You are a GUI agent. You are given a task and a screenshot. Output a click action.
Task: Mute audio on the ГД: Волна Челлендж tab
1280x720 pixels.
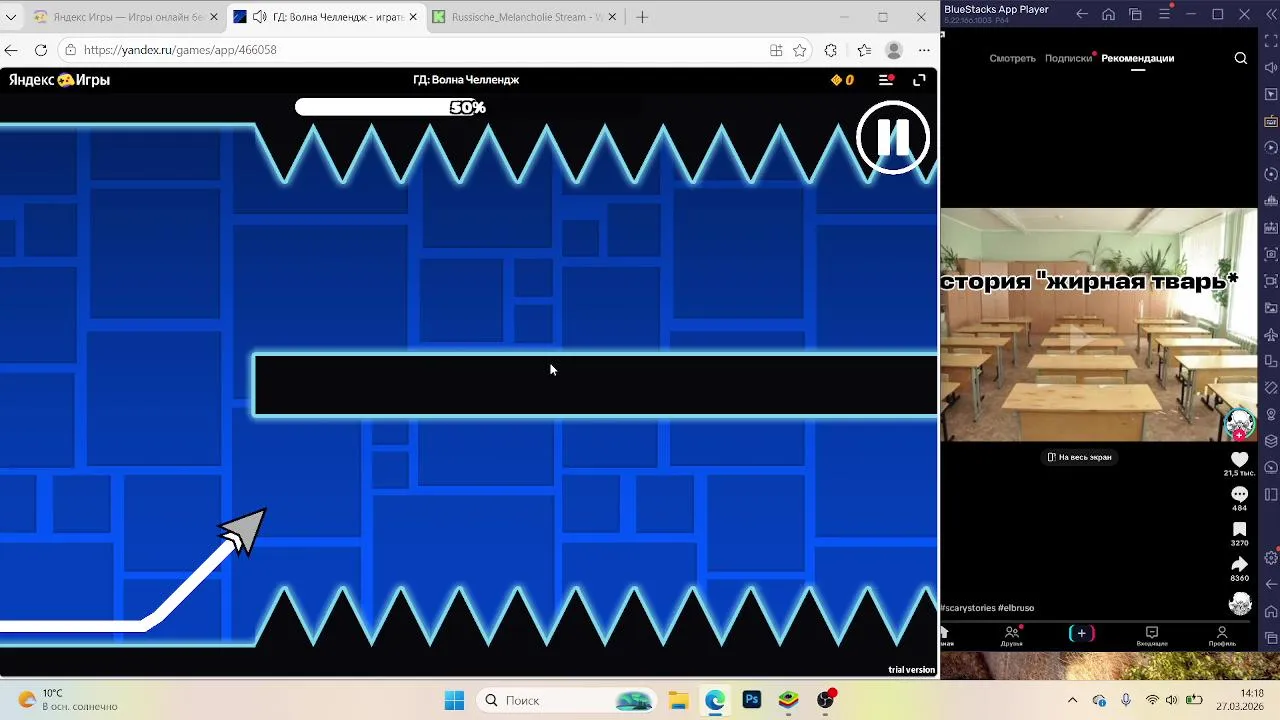tap(259, 17)
